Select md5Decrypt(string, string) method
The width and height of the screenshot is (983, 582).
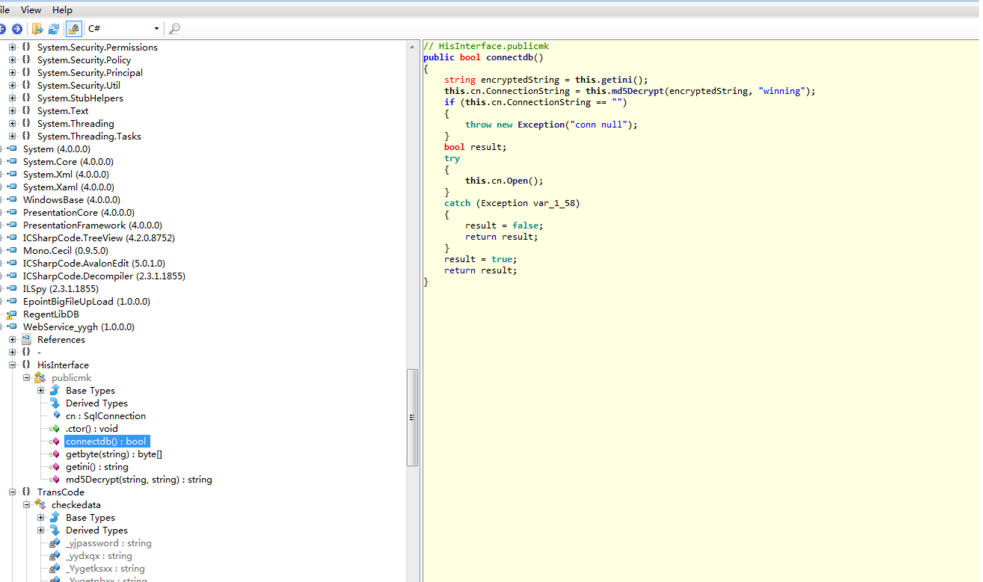pyautogui.click(x=138, y=480)
